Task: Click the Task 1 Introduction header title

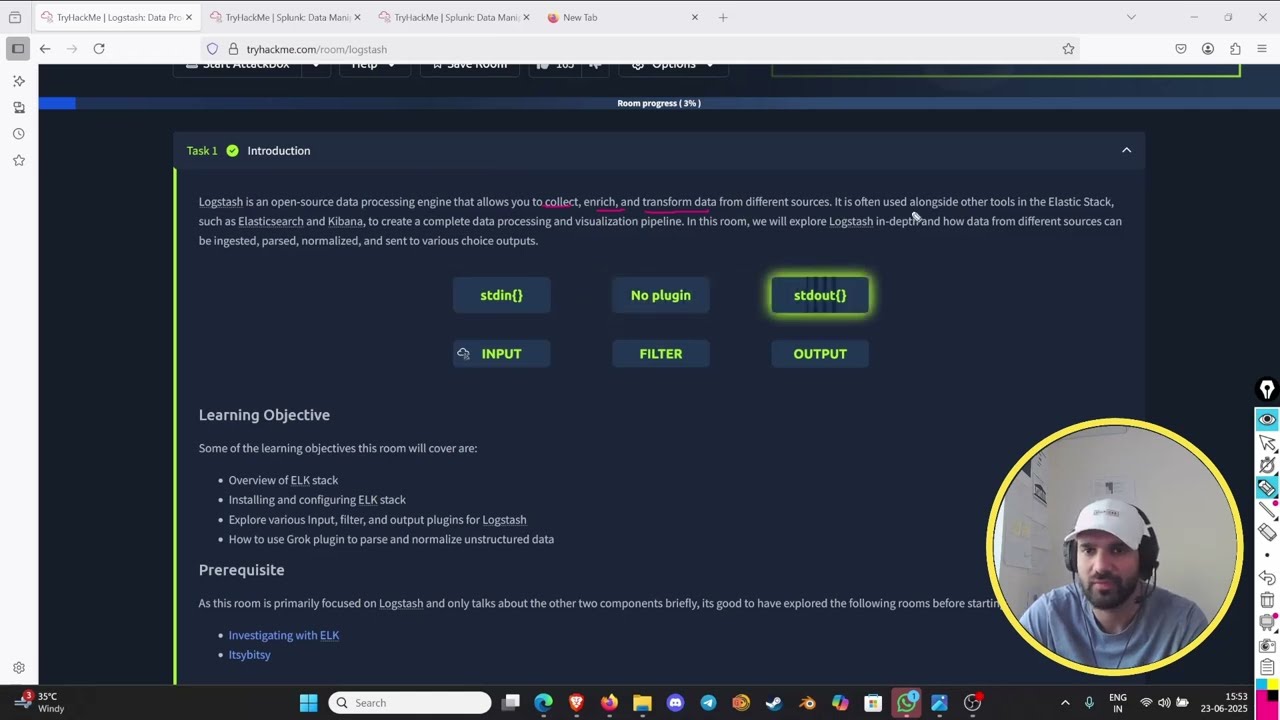Action: coord(279,150)
